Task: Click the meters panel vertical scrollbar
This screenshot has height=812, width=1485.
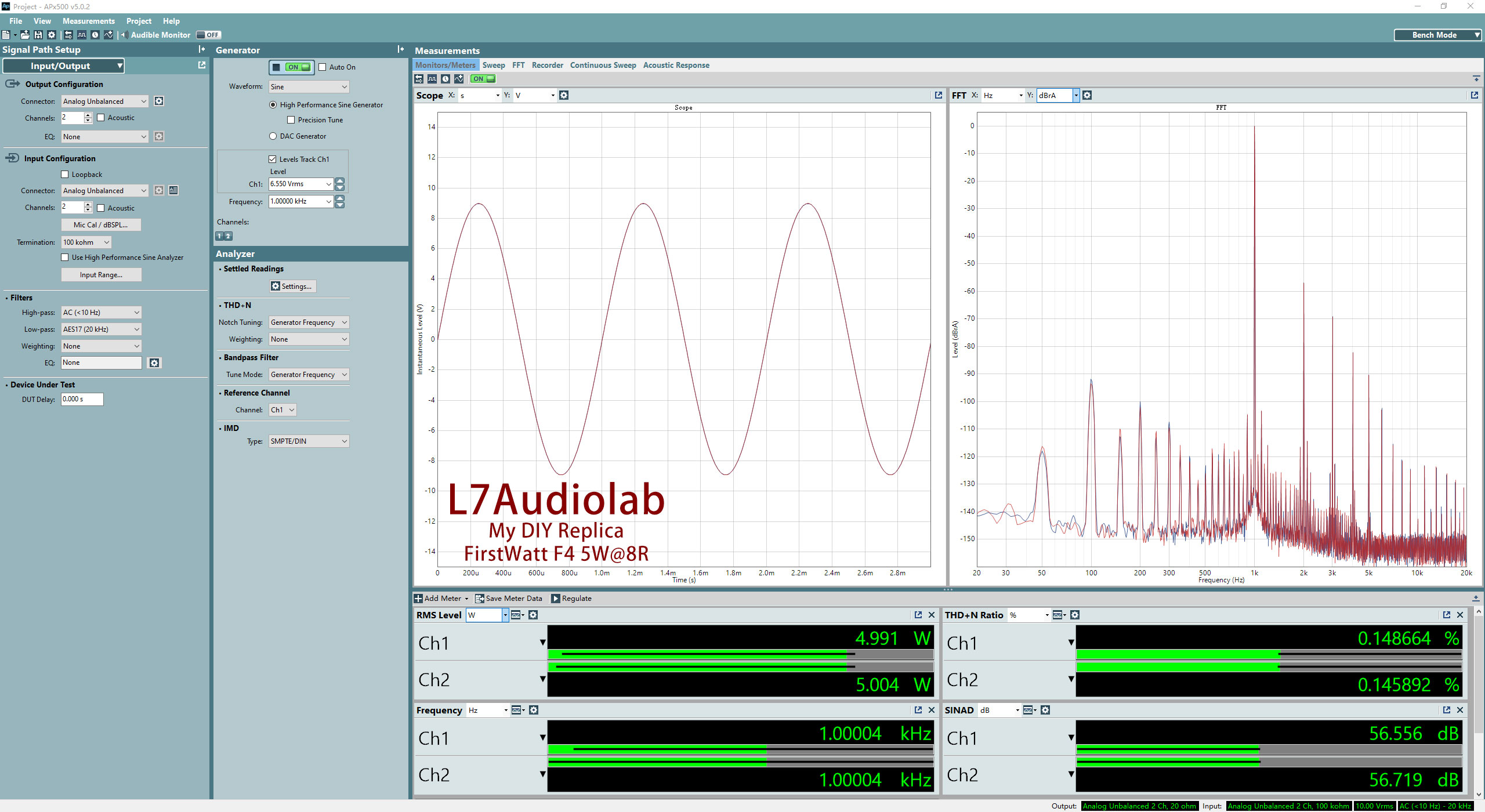Action: 1479,703
